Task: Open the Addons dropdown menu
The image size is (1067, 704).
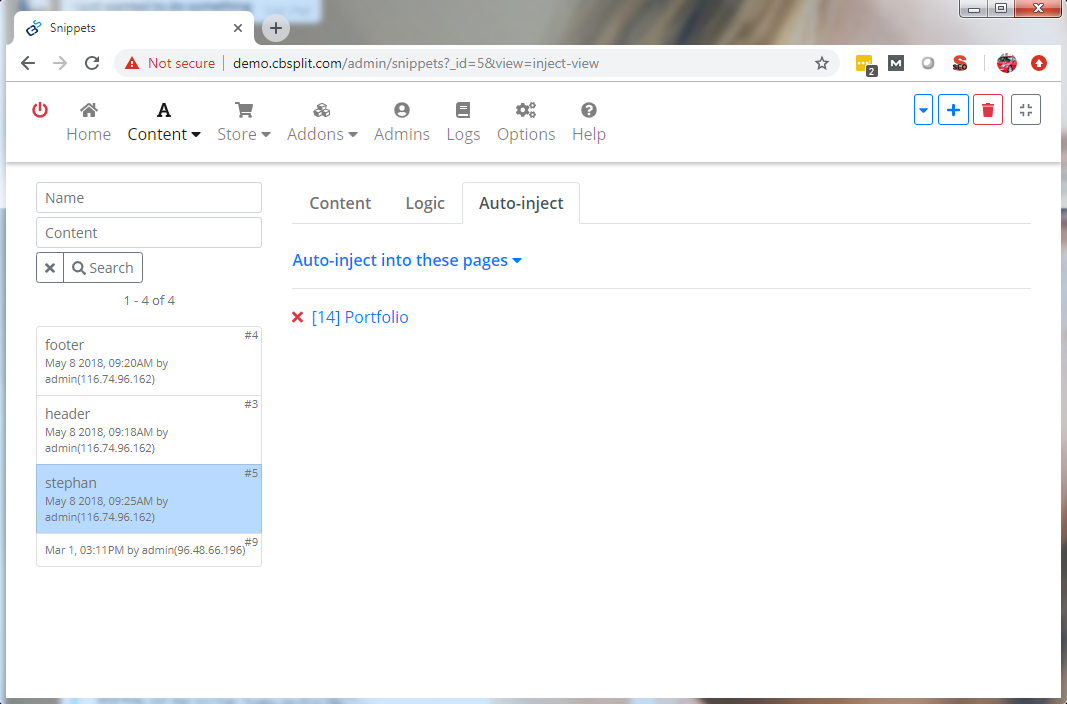Action: [322, 122]
